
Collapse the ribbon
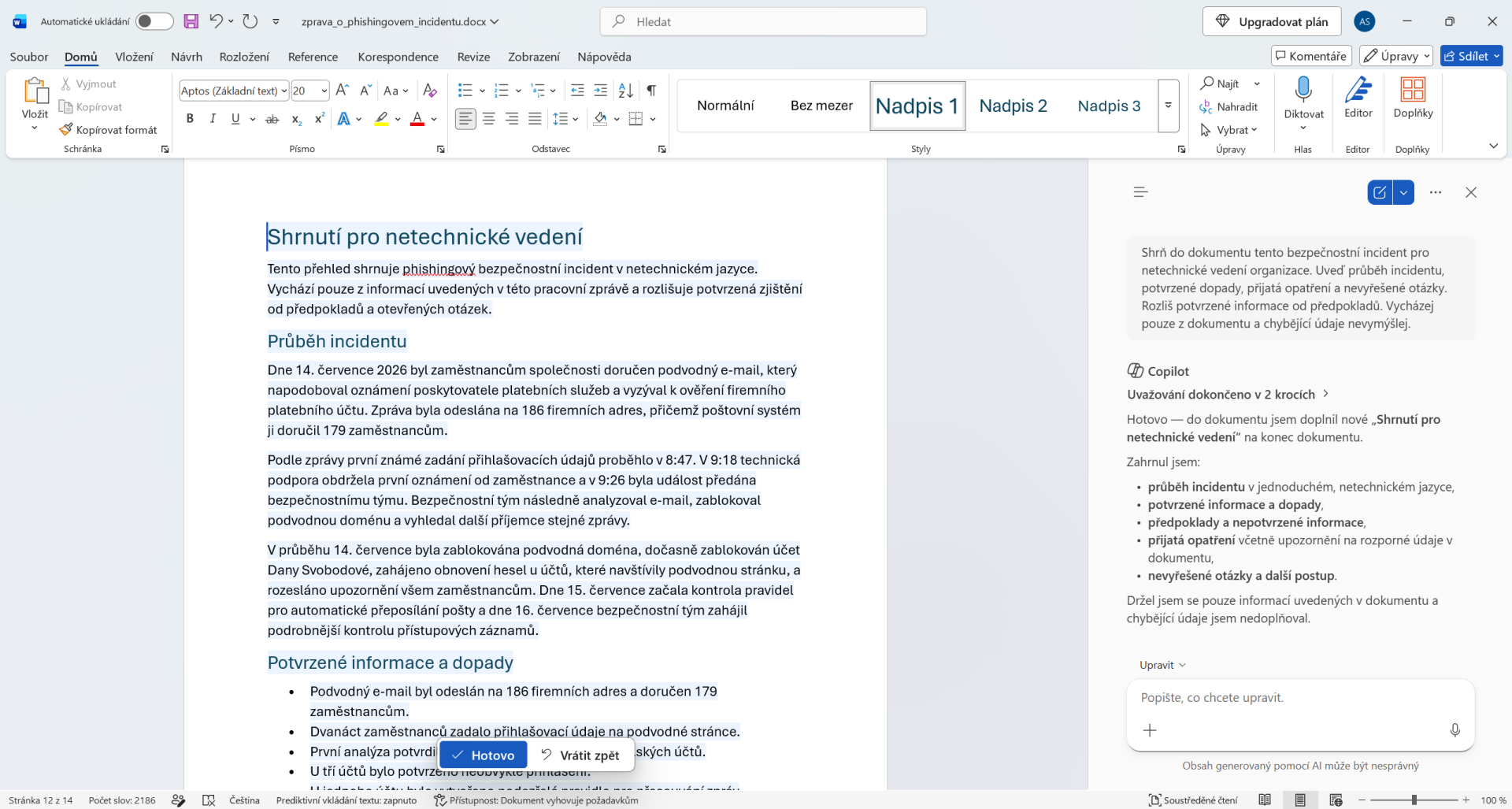[1493, 146]
